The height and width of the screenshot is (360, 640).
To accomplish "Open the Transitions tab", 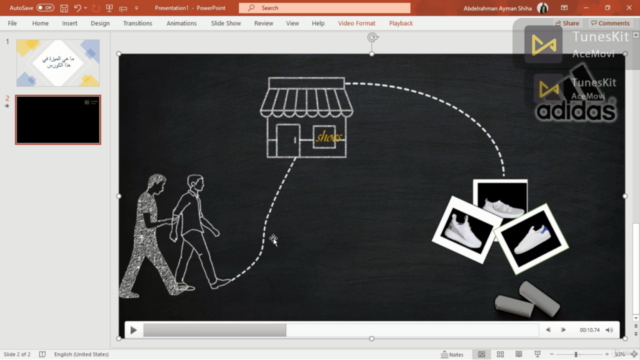I will (x=138, y=23).
